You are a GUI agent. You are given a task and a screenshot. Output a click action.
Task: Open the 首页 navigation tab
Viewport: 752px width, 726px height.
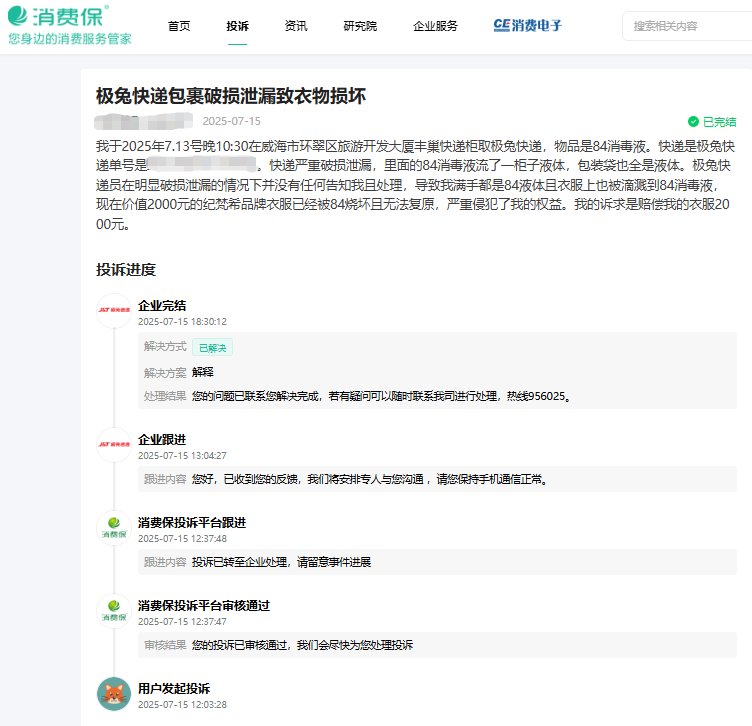pos(179,26)
